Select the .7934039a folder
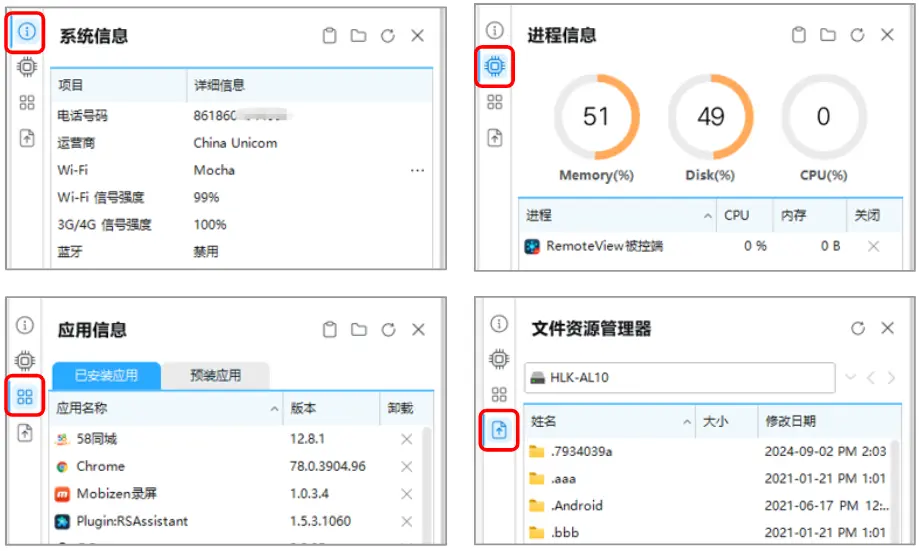This screenshot has width=919, height=551. pos(708,451)
